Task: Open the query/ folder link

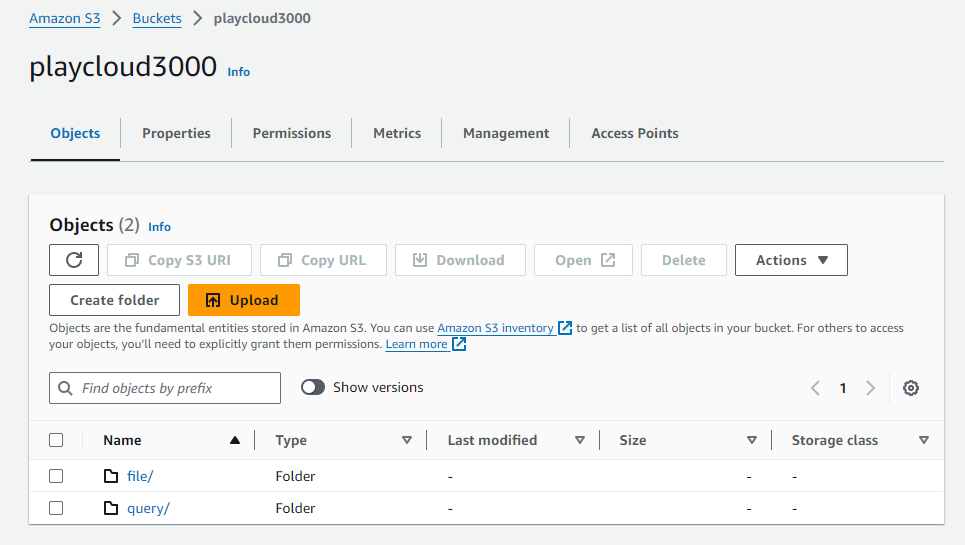Action: click(148, 508)
